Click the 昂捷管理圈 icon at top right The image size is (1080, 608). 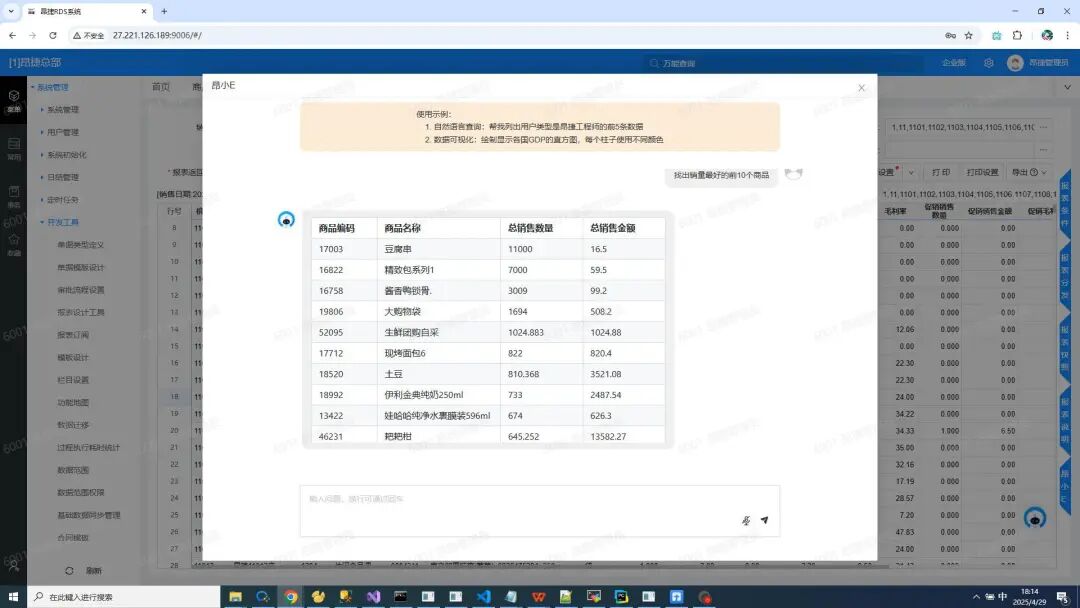[1015, 62]
